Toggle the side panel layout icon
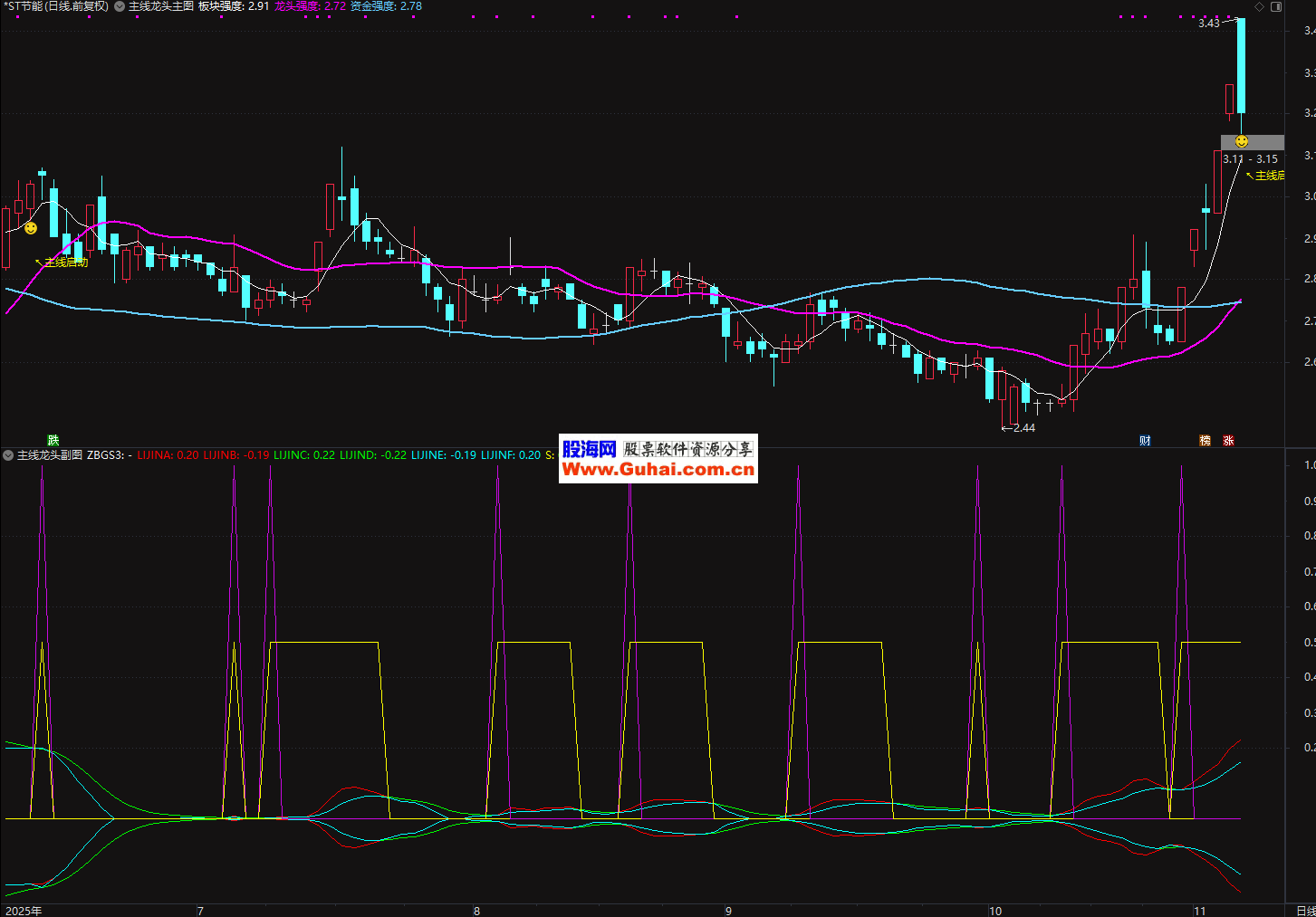The image size is (1316, 917). point(1276,6)
